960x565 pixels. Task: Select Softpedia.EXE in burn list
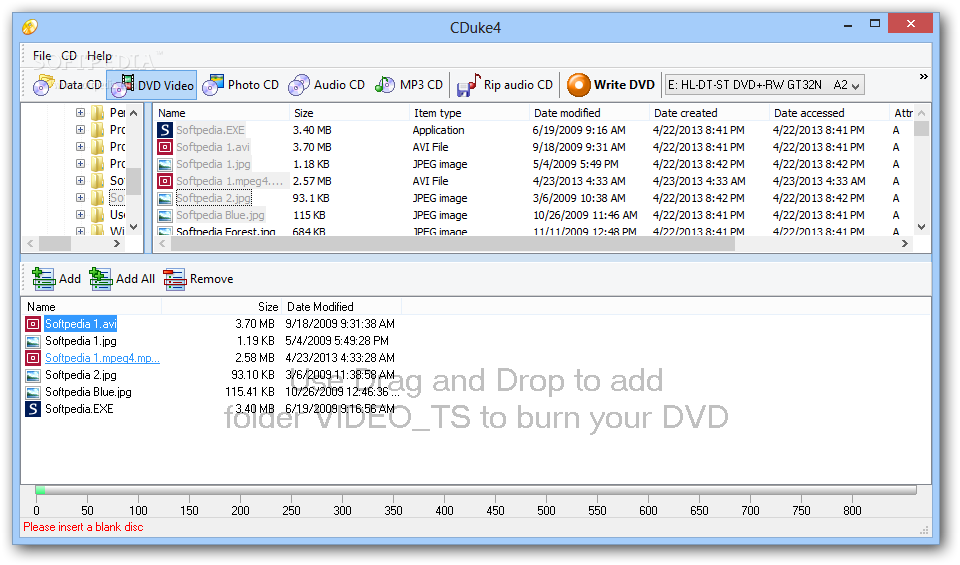(x=79, y=410)
